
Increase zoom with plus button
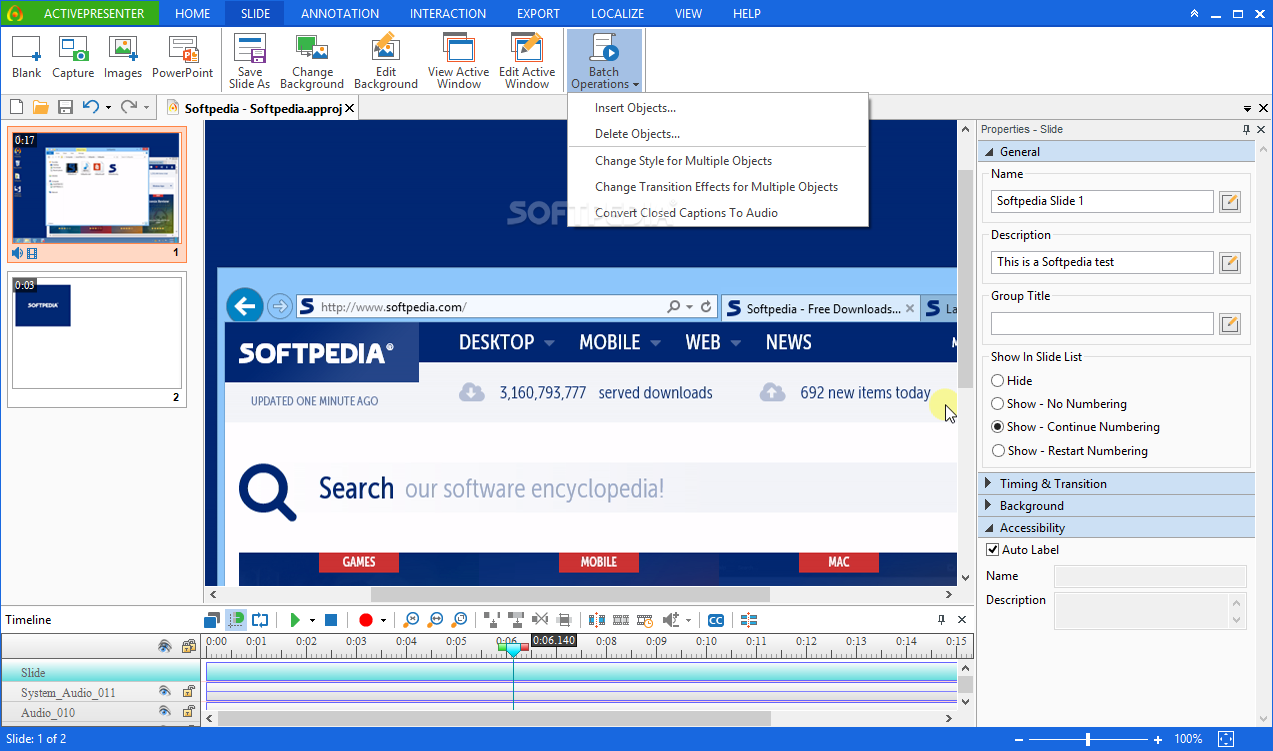(x=1158, y=740)
